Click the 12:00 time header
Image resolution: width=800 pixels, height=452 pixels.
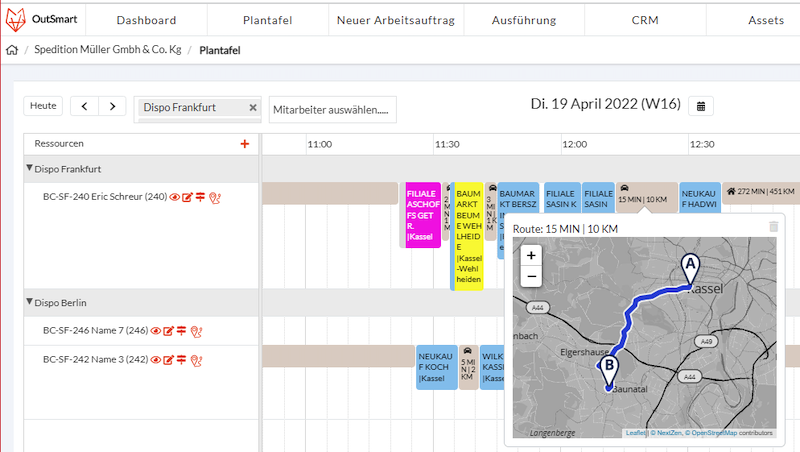click(574, 144)
